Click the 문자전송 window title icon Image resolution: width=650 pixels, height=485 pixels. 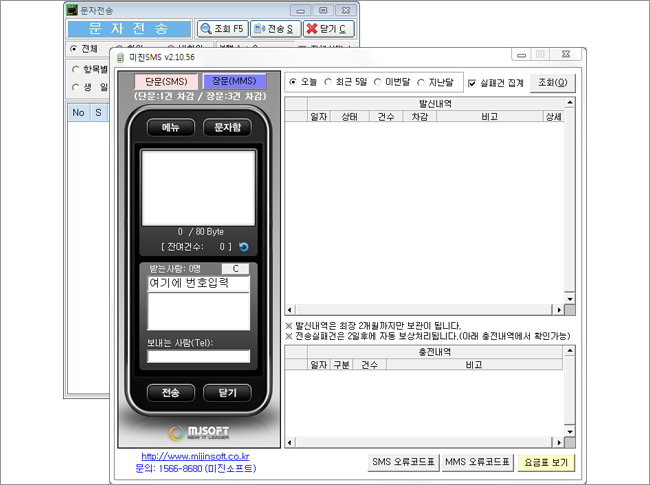tap(72, 10)
